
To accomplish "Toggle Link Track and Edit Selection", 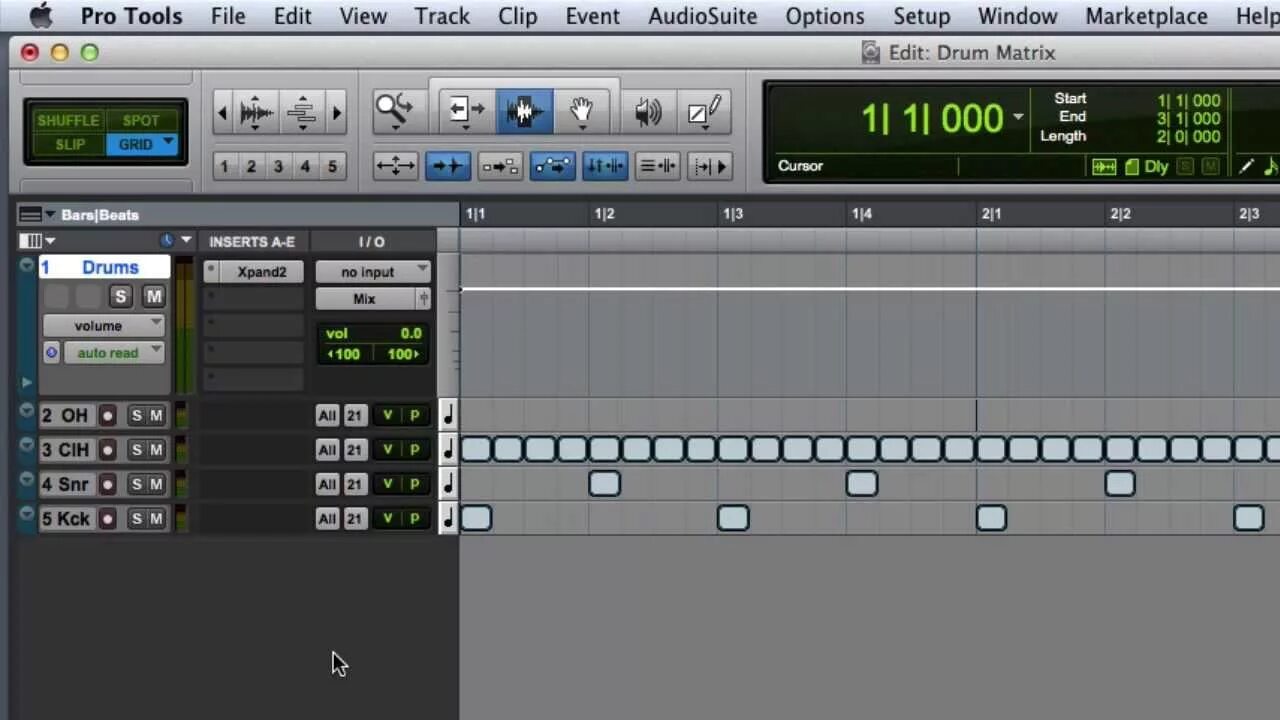I will coord(657,166).
